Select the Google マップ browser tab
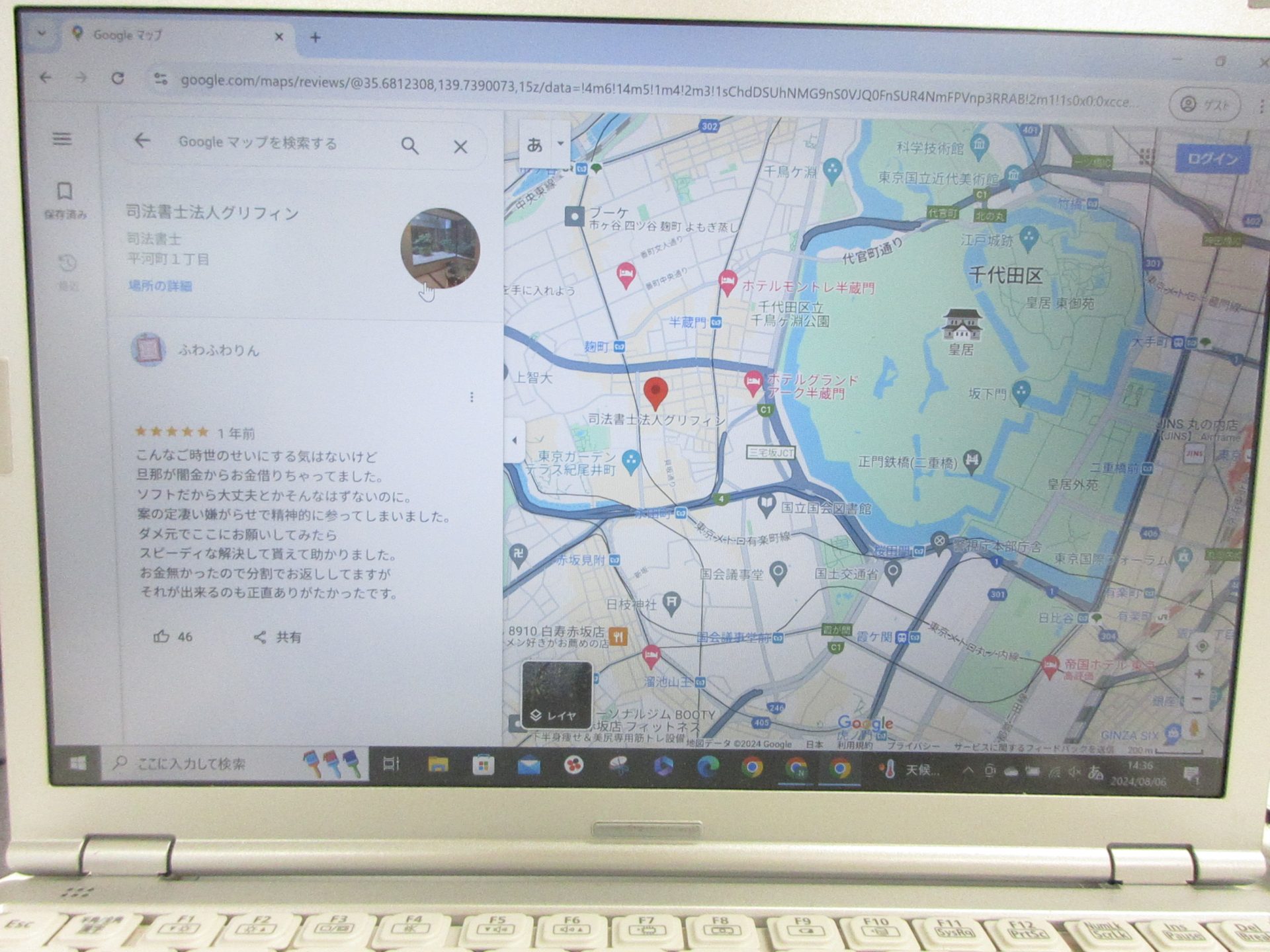 click(179, 36)
